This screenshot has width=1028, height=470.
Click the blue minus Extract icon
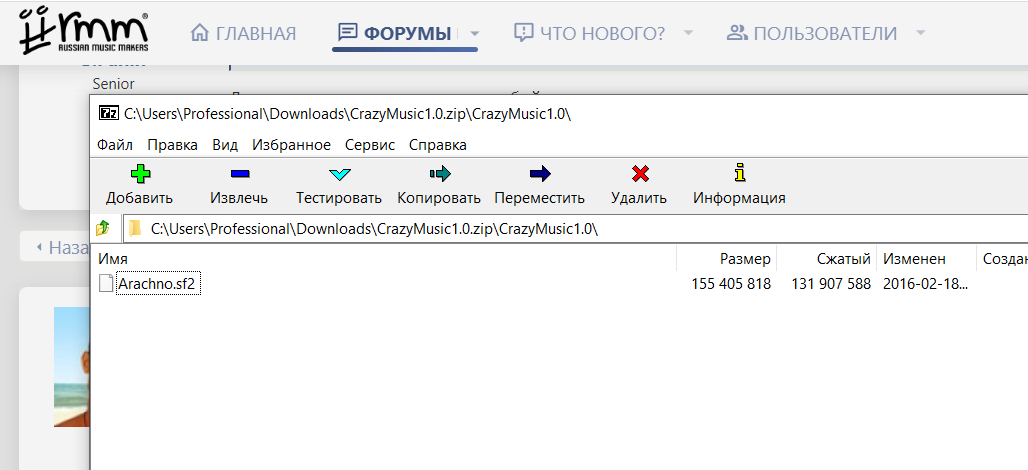[x=239, y=174]
